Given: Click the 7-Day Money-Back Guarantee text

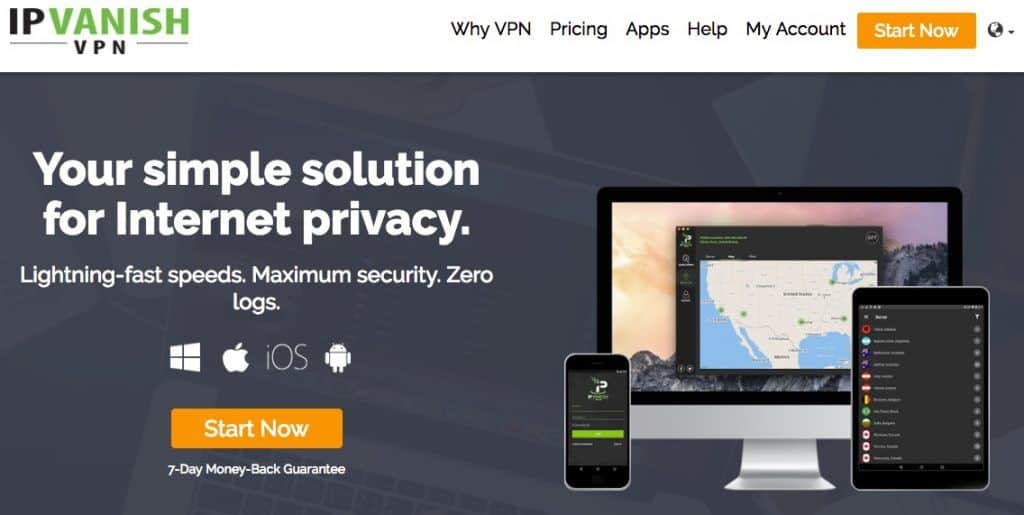Looking at the screenshot, I should [x=257, y=469].
